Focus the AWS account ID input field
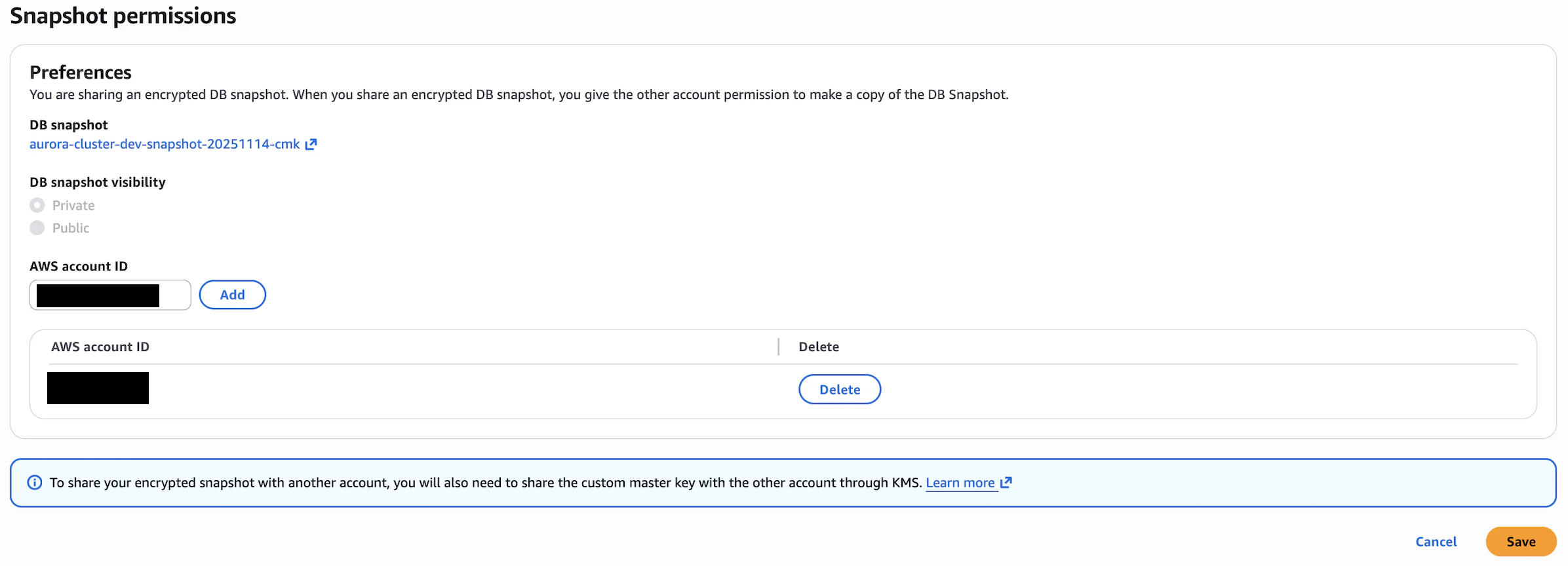The width and height of the screenshot is (1568, 566). coord(110,295)
